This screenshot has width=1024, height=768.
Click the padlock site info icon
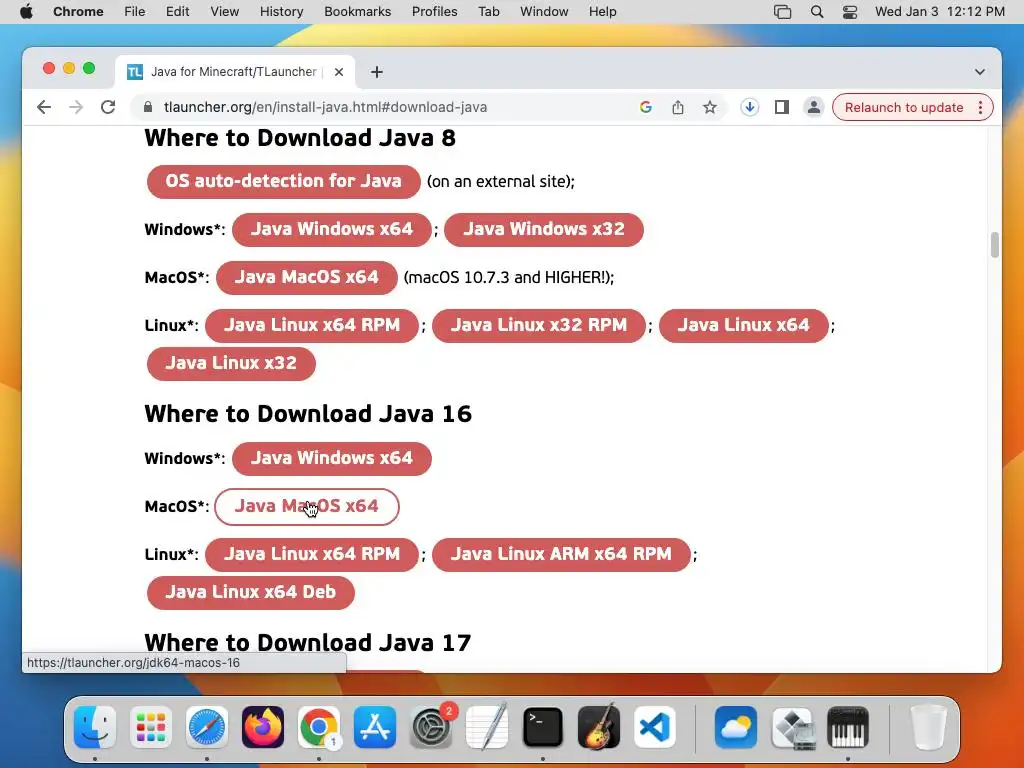[148, 107]
